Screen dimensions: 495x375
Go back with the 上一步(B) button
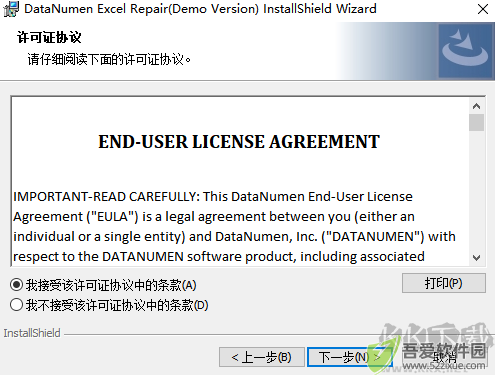[262, 357]
